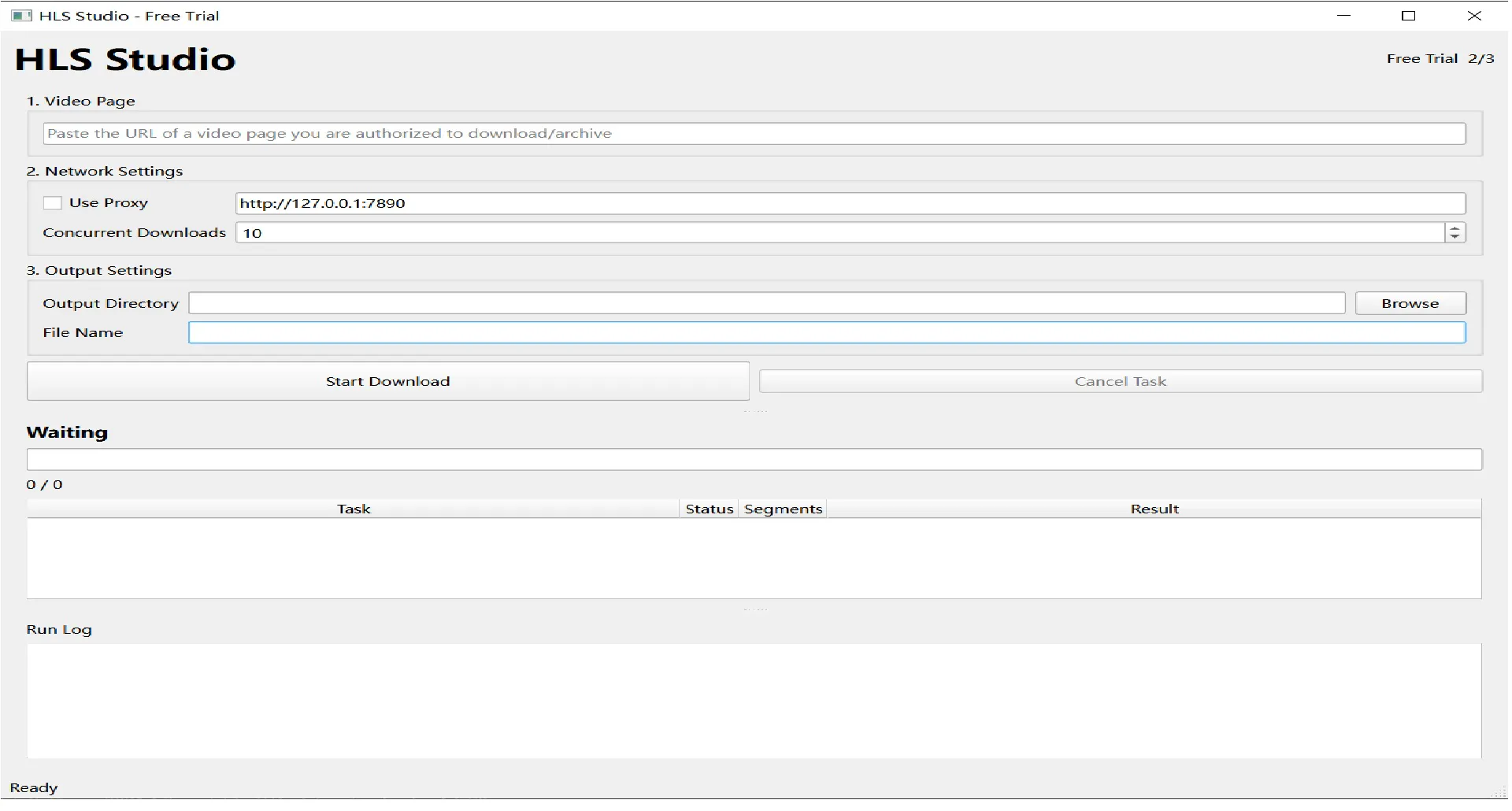Click the Task column header
The height and width of the screenshot is (811, 1512).
point(354,509)
